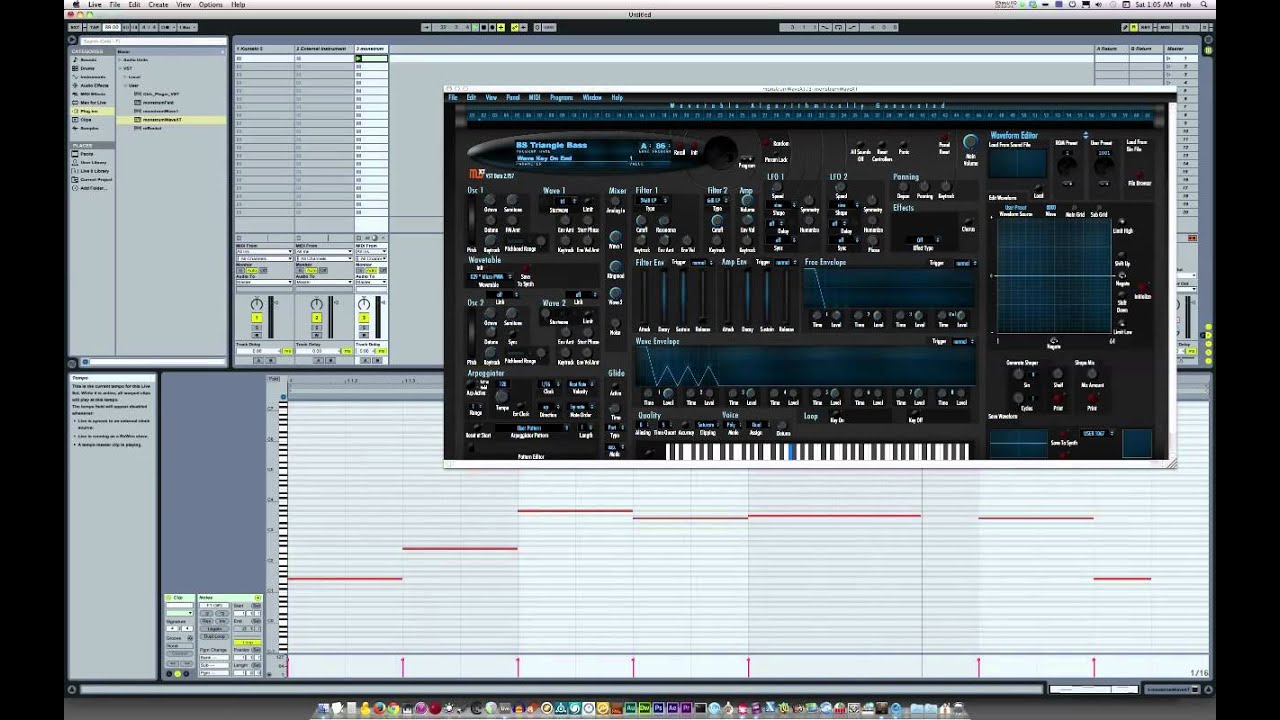Toggle the track 1 activator button
1280x720 pixels.
coord(257,318)
